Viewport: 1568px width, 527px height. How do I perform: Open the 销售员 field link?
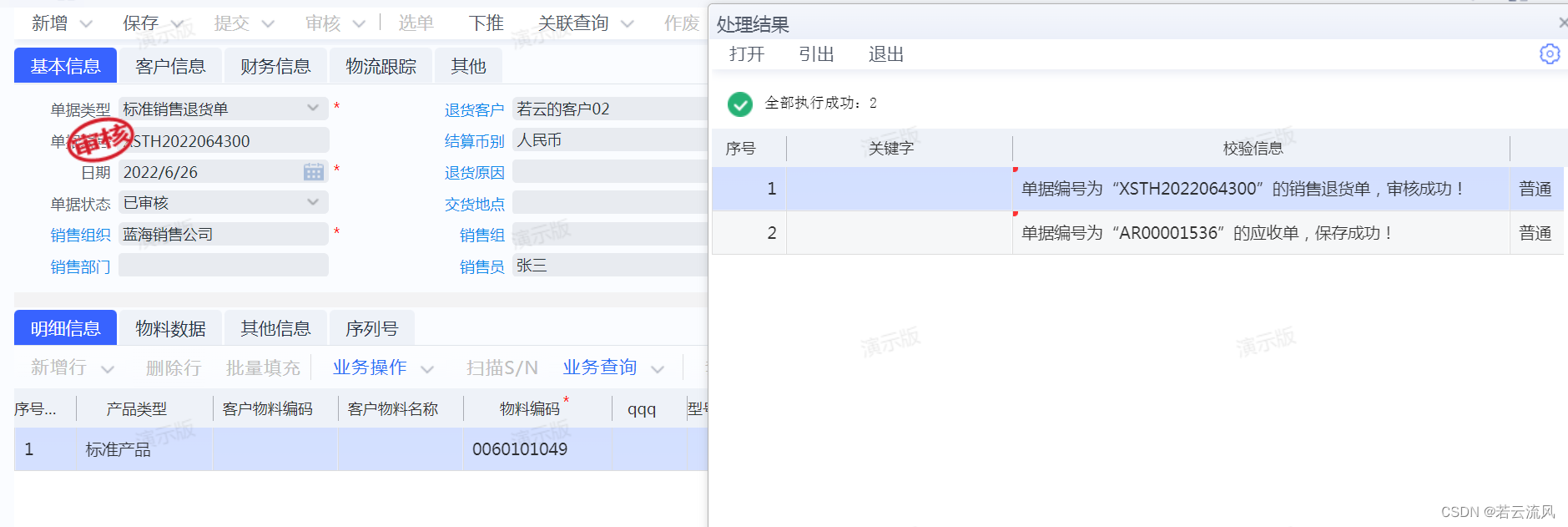pyautogui.click(x=482, y=267)
